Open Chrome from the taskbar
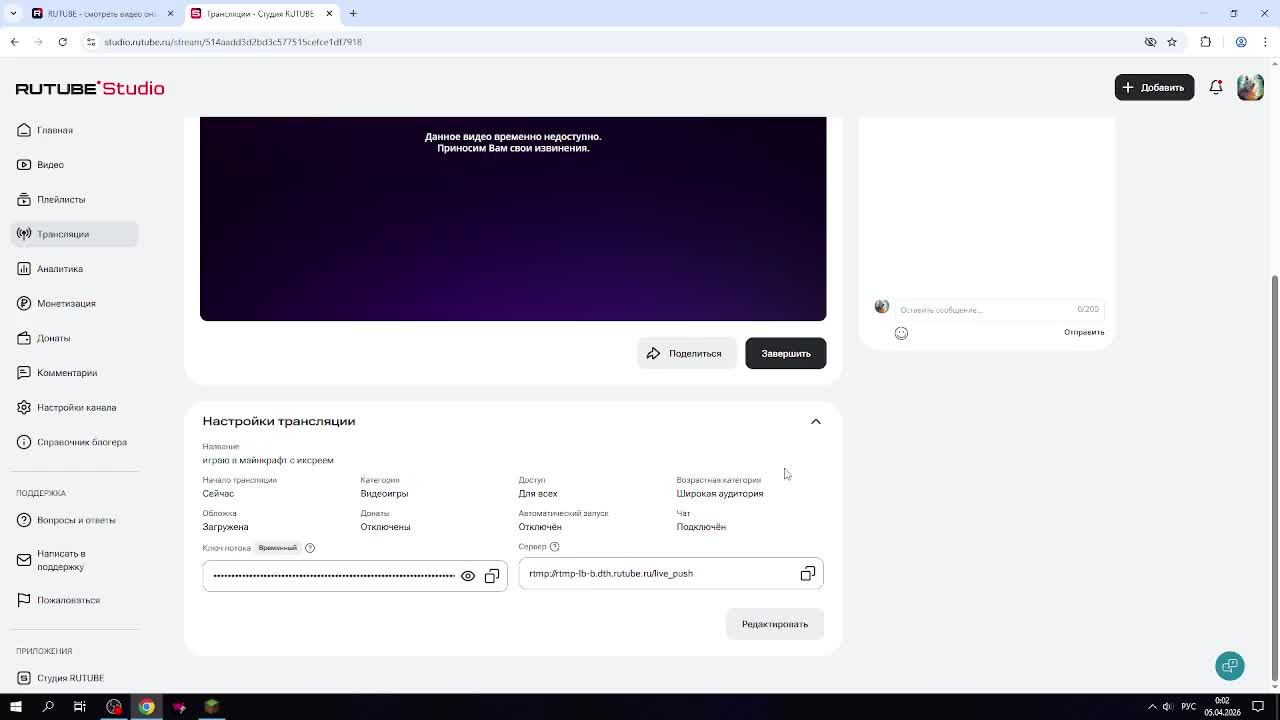The width and height of the screenshot is (1280, 720). click(147, 707)
